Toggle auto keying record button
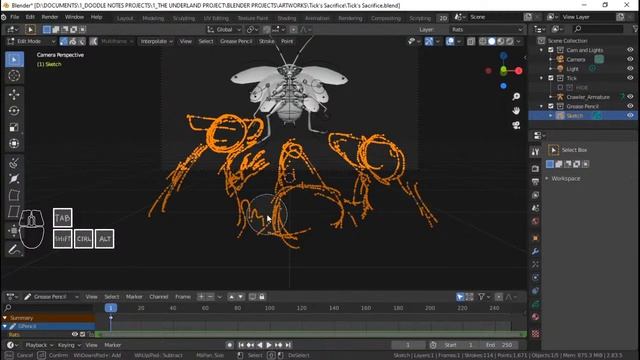This screenshot has height=360, width=640. (x=230, y=345)
